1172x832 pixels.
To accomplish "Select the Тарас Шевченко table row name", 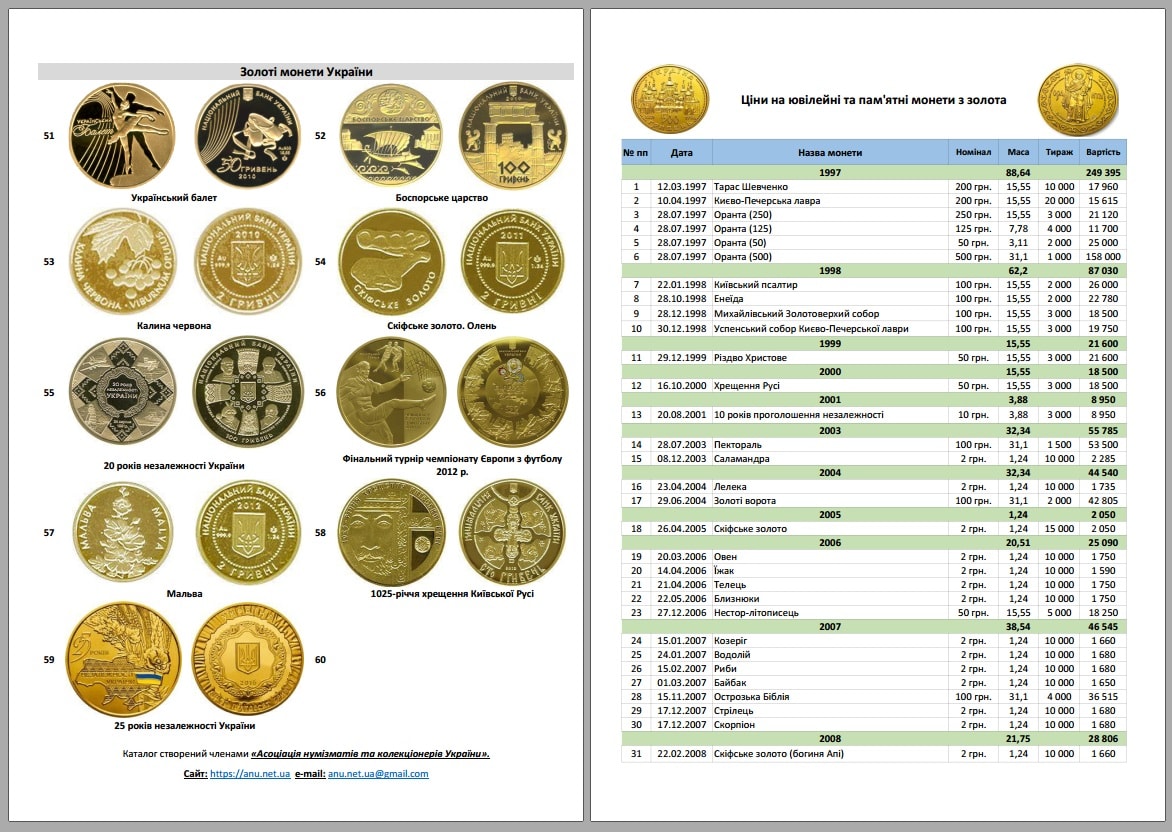I will click(751, 187).
